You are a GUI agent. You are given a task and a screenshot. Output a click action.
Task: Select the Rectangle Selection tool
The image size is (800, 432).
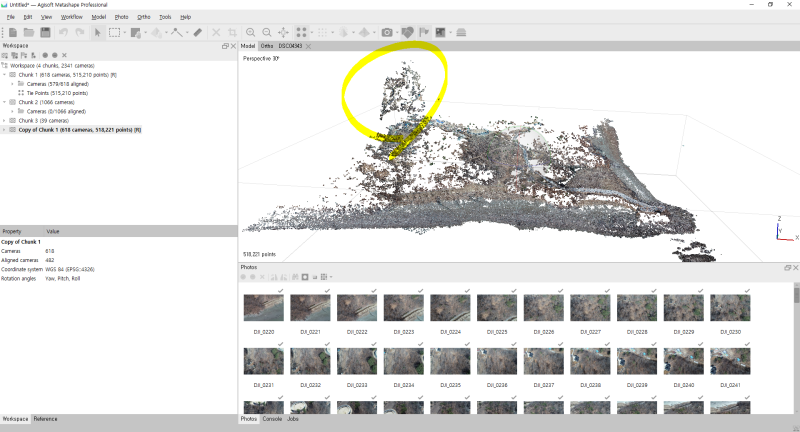(x=114, y=32)
